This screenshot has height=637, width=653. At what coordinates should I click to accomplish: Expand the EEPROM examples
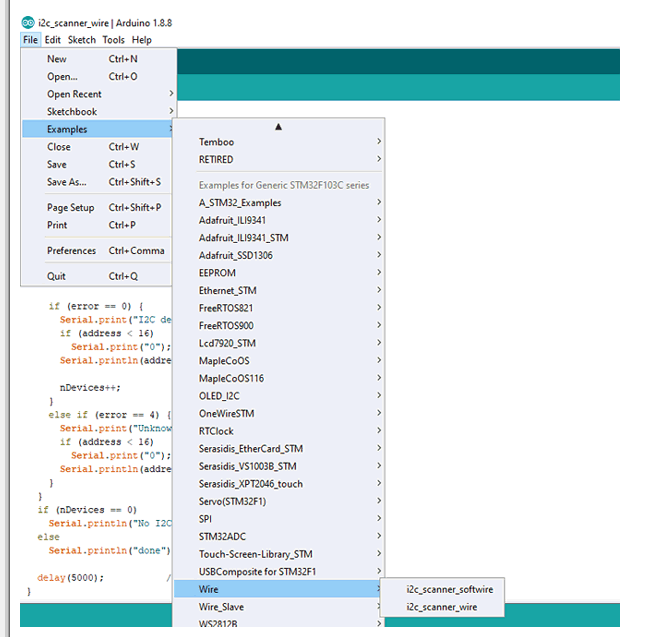(x=278, y=273)
